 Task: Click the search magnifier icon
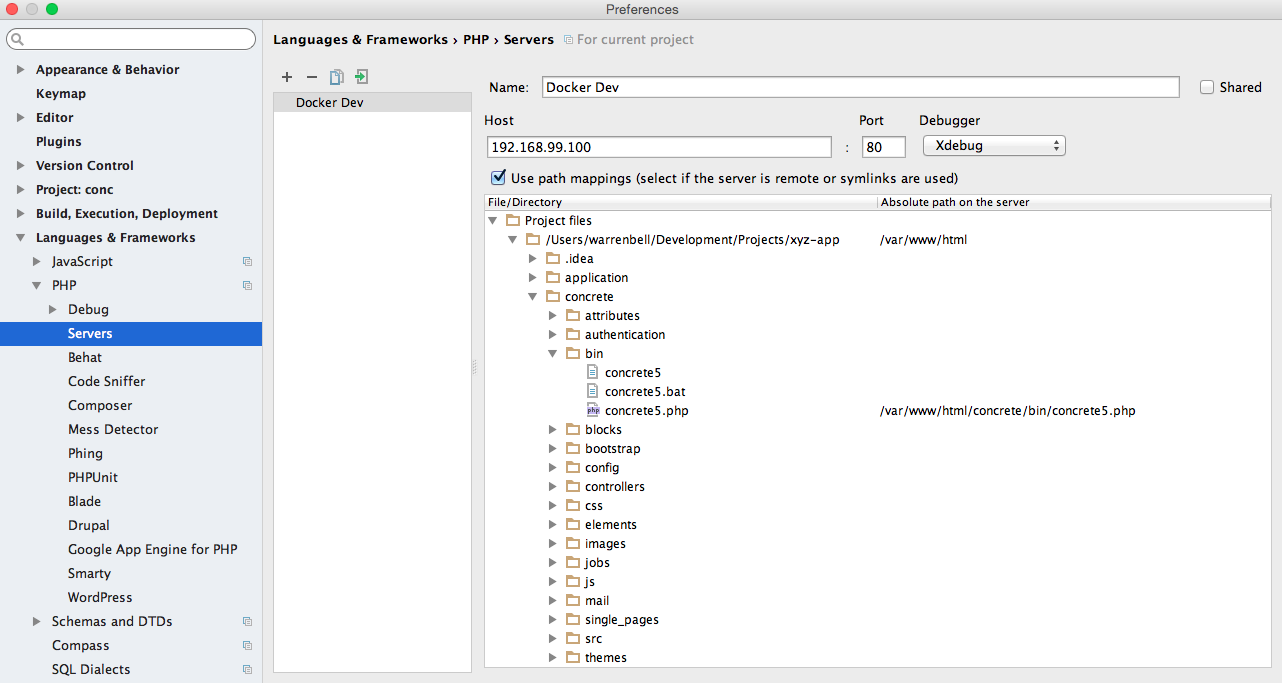18,39
